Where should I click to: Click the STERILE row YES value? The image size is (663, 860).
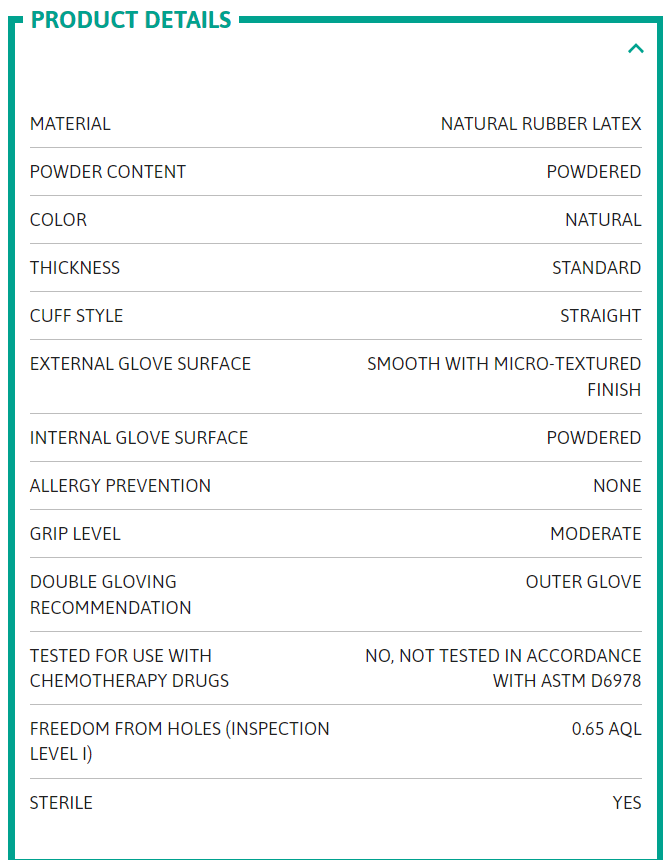(x=627, y=803)
